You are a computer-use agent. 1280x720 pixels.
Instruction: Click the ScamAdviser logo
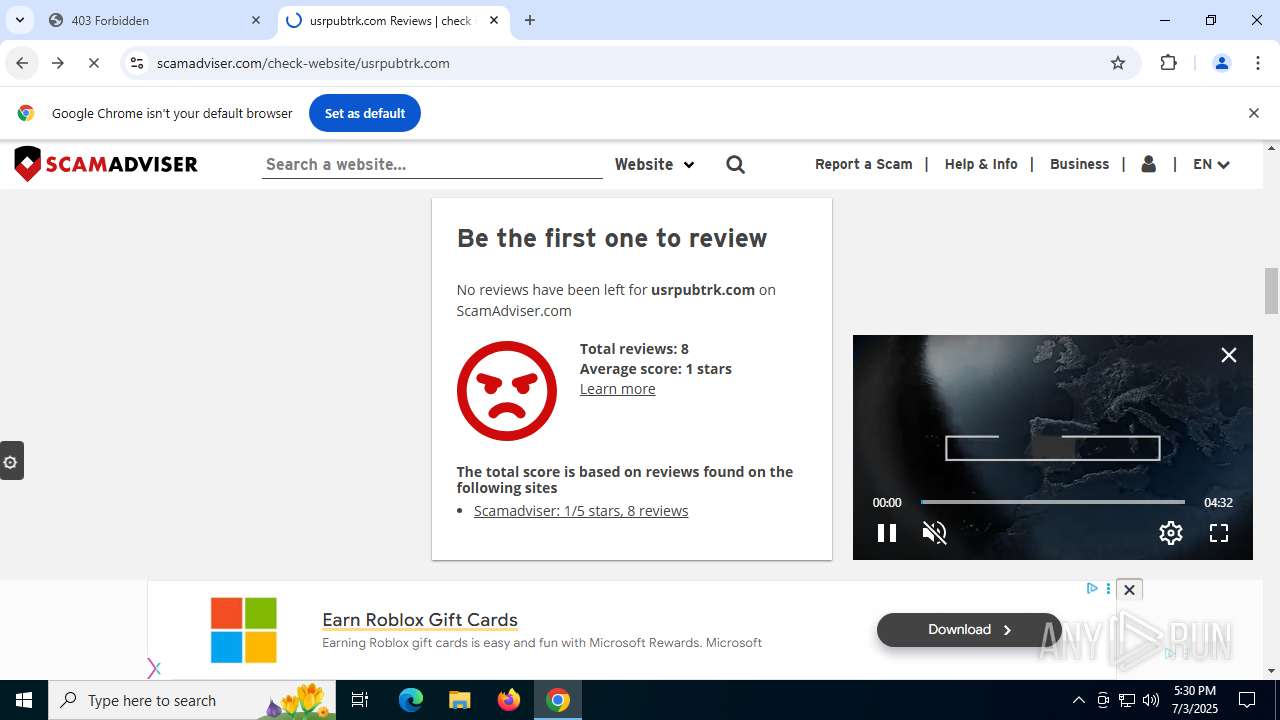pos(106,164)
